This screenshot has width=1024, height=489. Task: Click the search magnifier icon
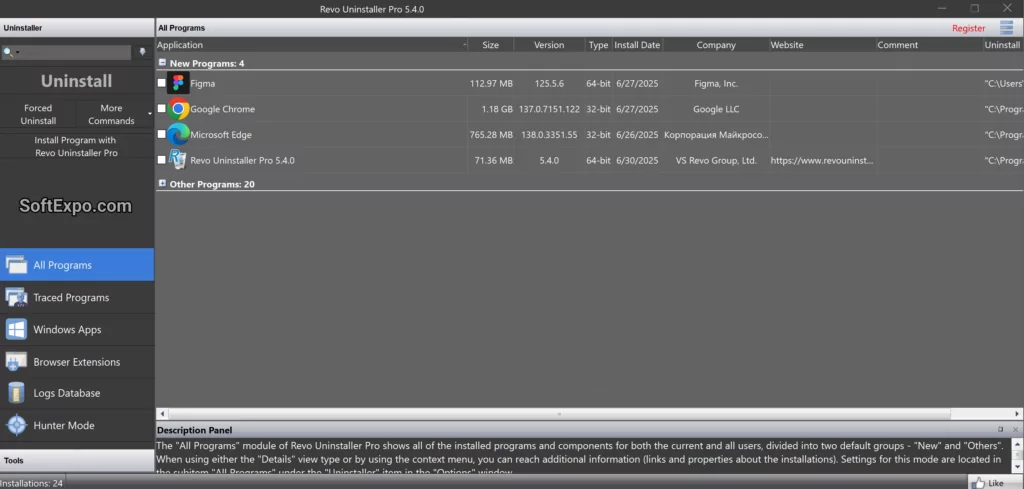pos(8,52)
